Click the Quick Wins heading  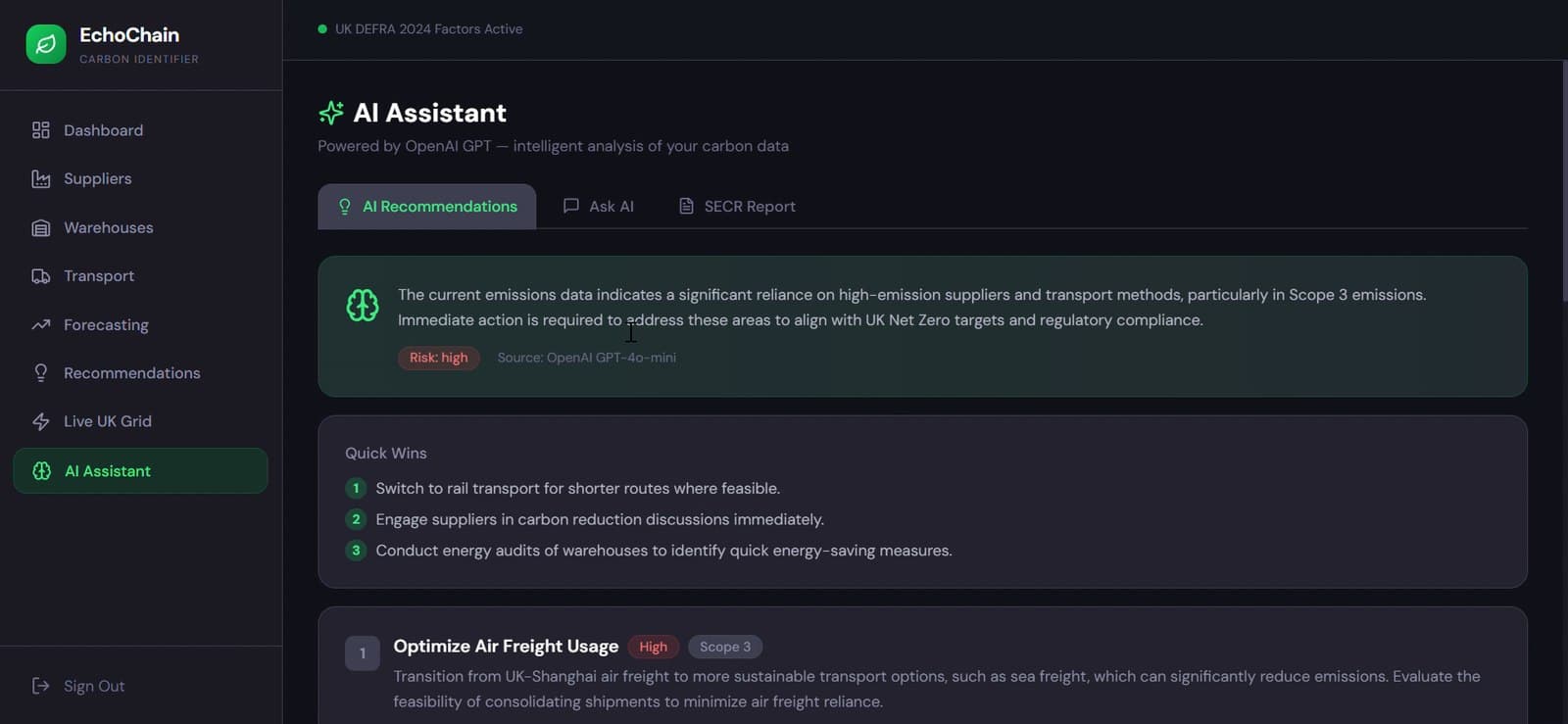[386, 454]
